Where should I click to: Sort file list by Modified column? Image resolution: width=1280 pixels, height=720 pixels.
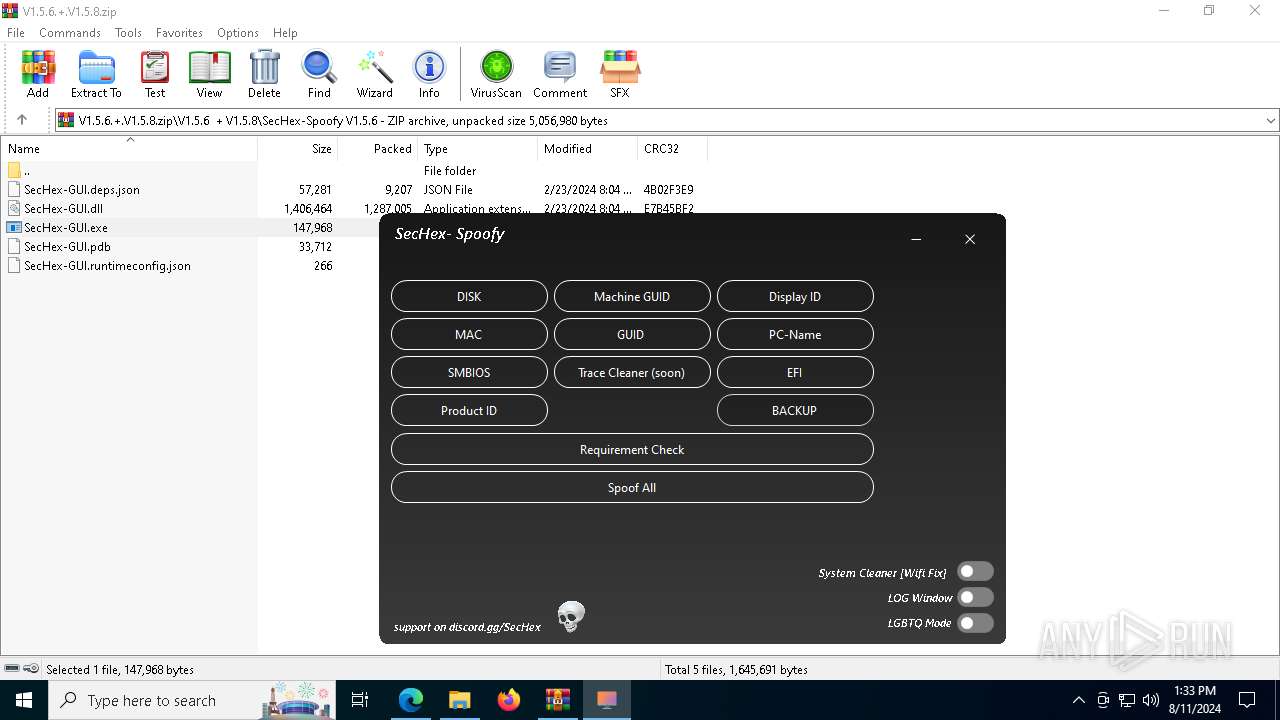coord(587,148)
